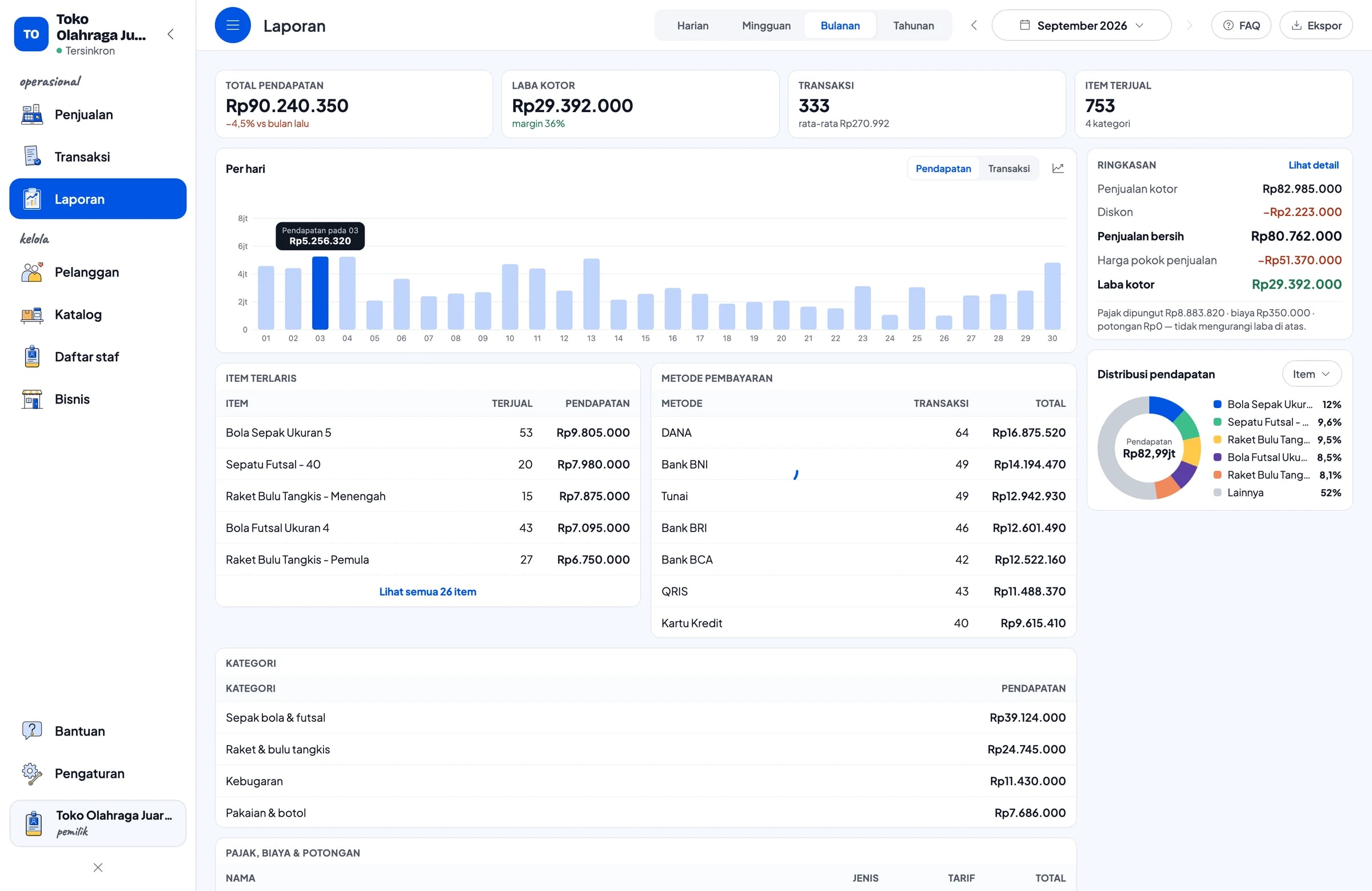Viewport: 1372px width, 891px height.
Task: Click the Kebugaran category row
Action: pos(645,781)
